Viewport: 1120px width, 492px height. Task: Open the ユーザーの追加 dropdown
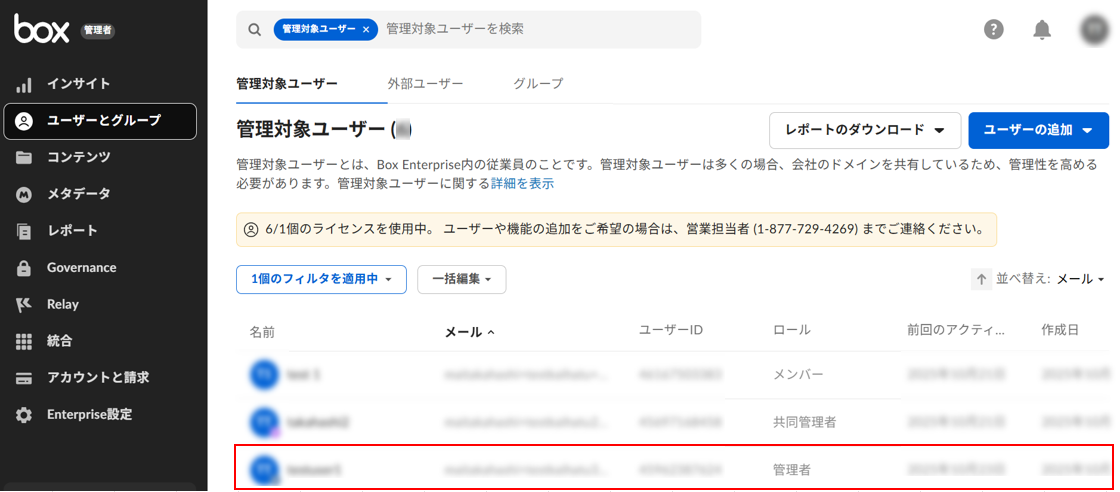(1038, 130)
